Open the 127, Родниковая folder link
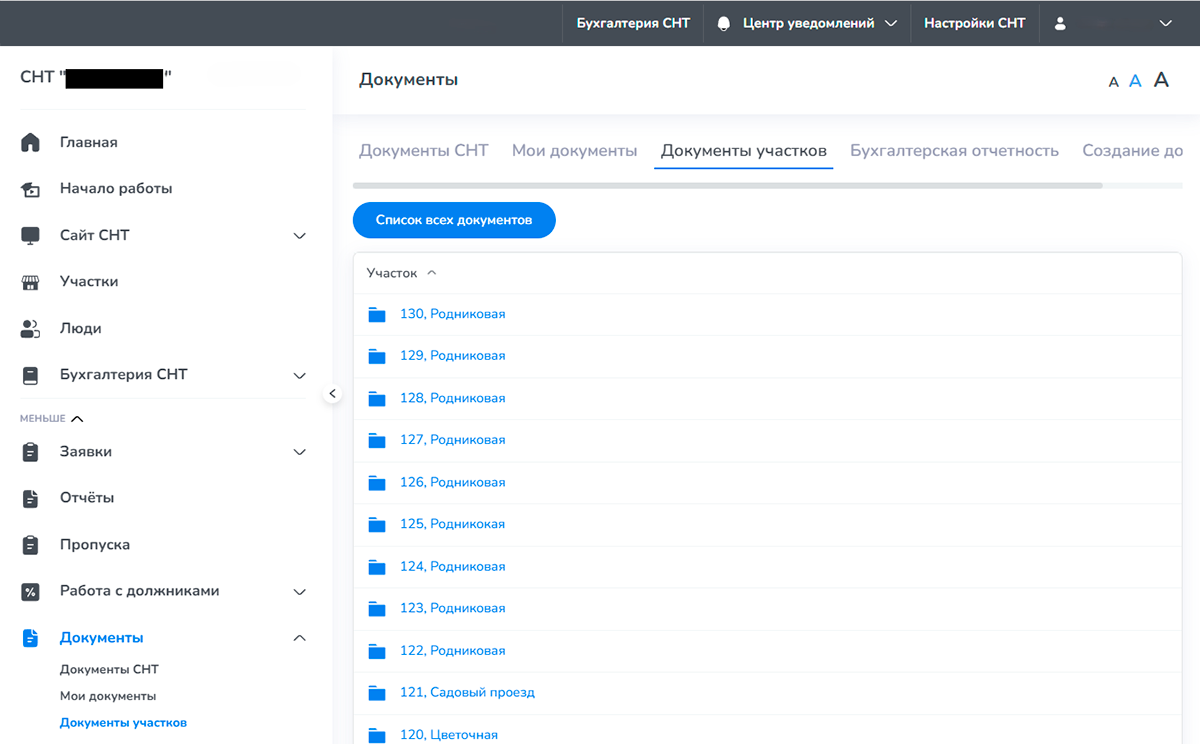Viewport: 1200px width, 744px height. (x=453, y=440)
